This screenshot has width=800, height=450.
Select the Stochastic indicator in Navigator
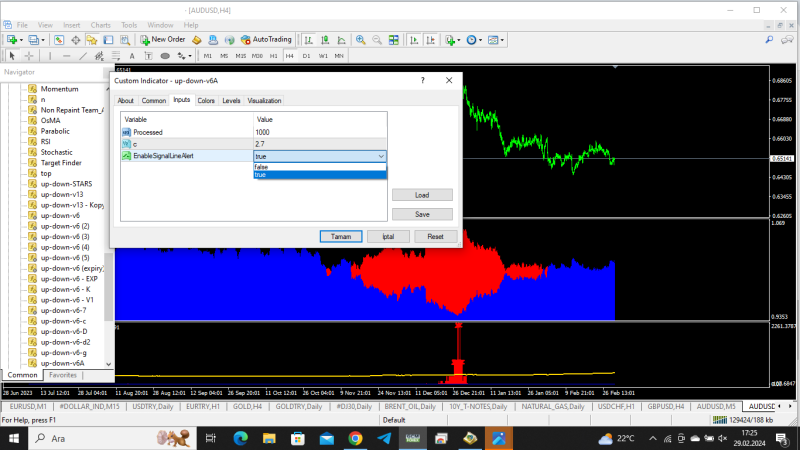point(56,152)
